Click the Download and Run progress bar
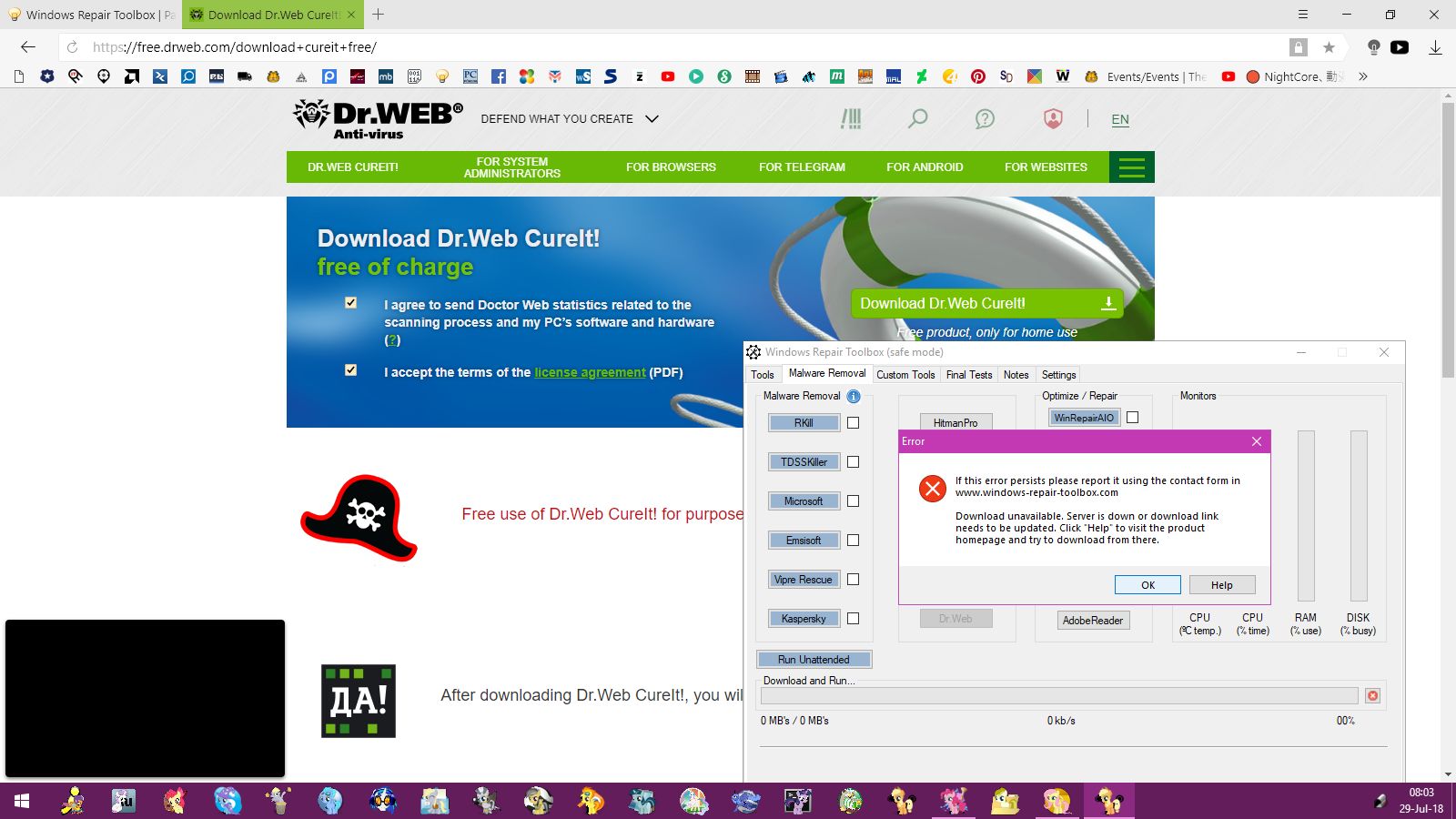The height and width of the screenshot is (819, 1456). click(1059, 696)
